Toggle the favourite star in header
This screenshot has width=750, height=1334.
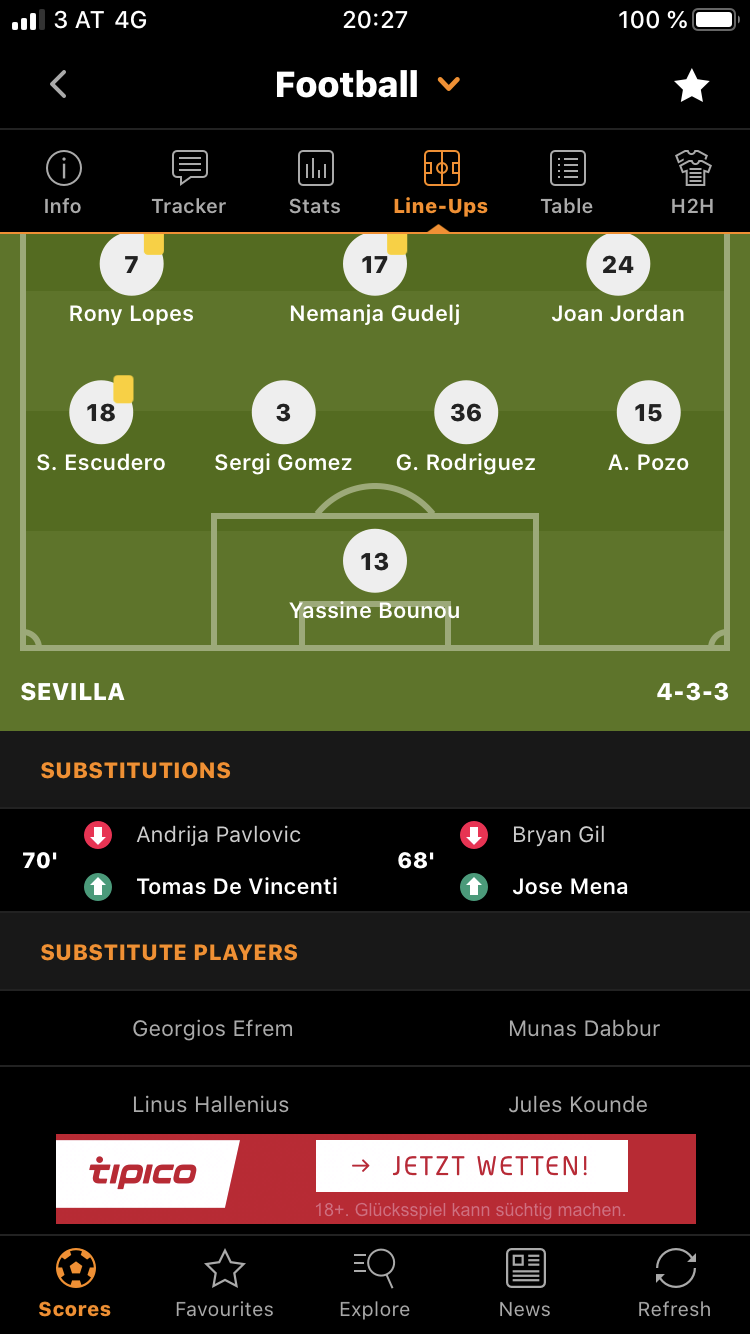click(691, 86)
